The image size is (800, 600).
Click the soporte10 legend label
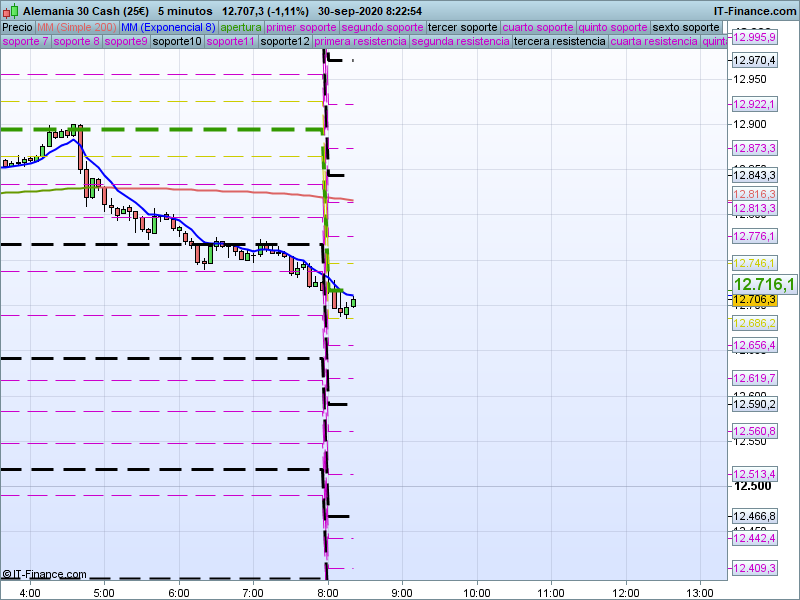click(x=177, y=42)
